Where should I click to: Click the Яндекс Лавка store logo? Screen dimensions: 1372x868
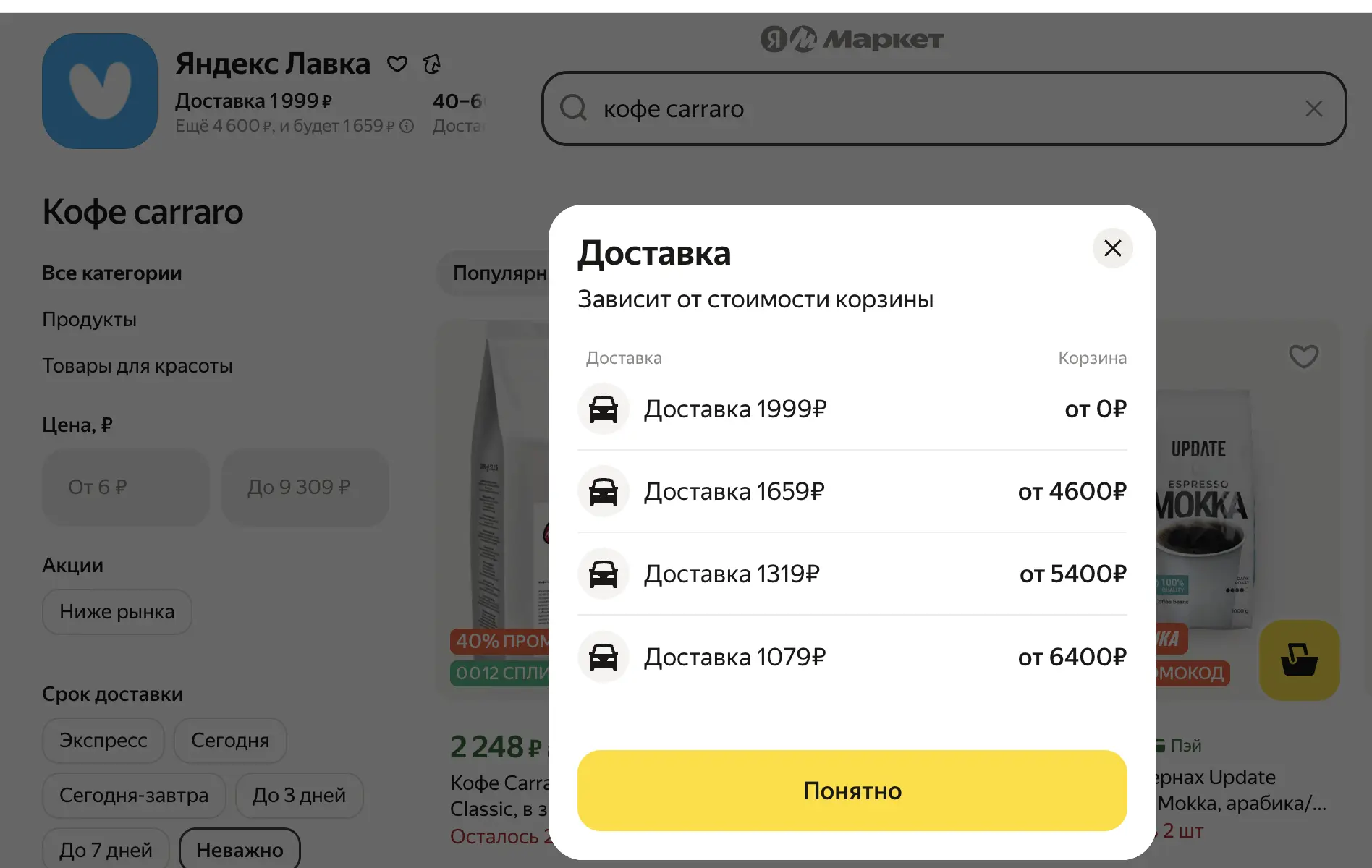coord(100,91)
